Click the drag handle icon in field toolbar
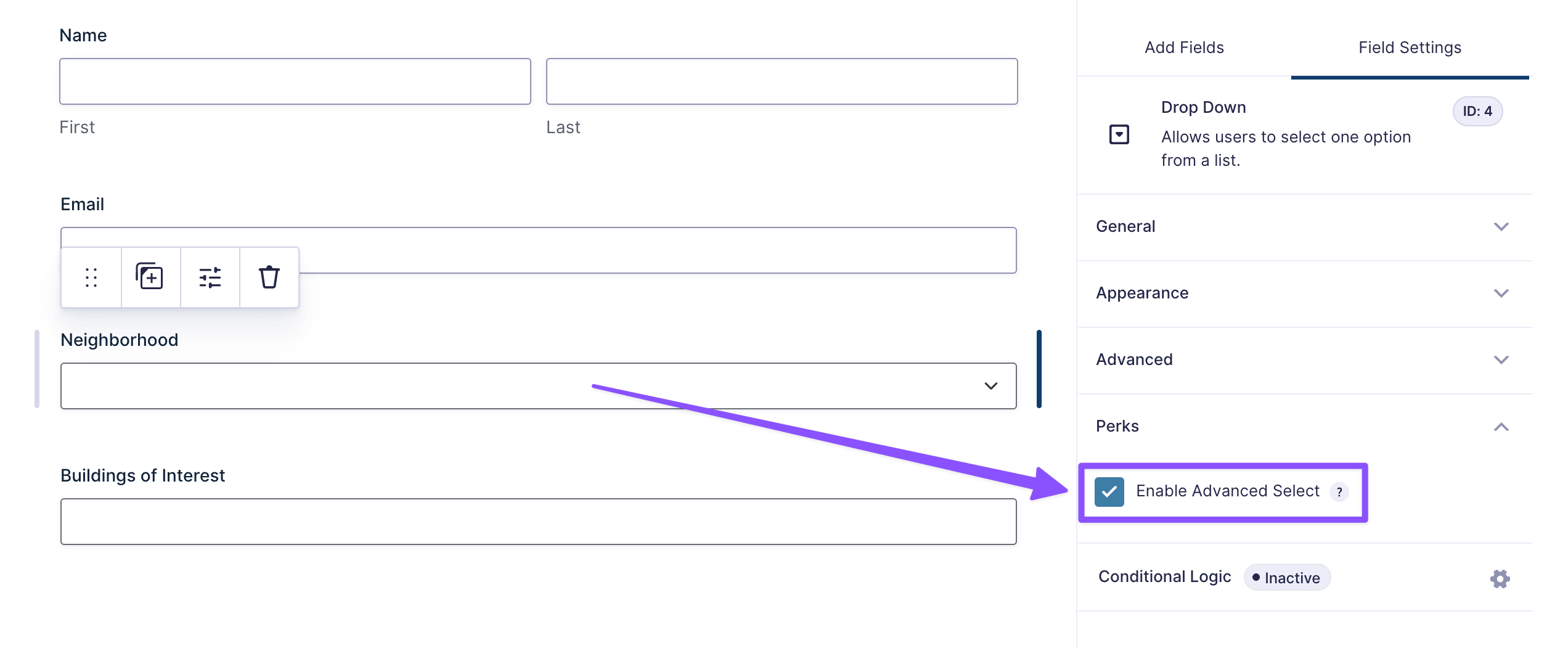This screenshot has width=1568, height=648. coord(91,277)
